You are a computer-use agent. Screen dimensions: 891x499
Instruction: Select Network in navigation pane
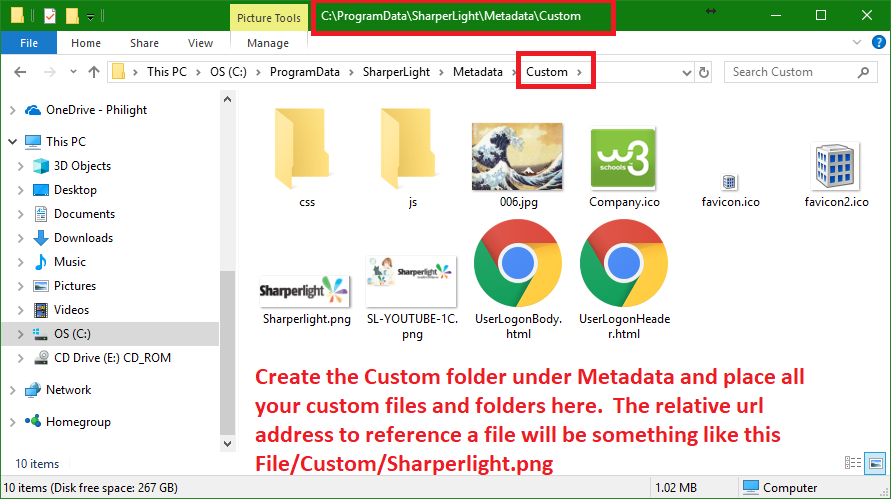pos(68,390)
